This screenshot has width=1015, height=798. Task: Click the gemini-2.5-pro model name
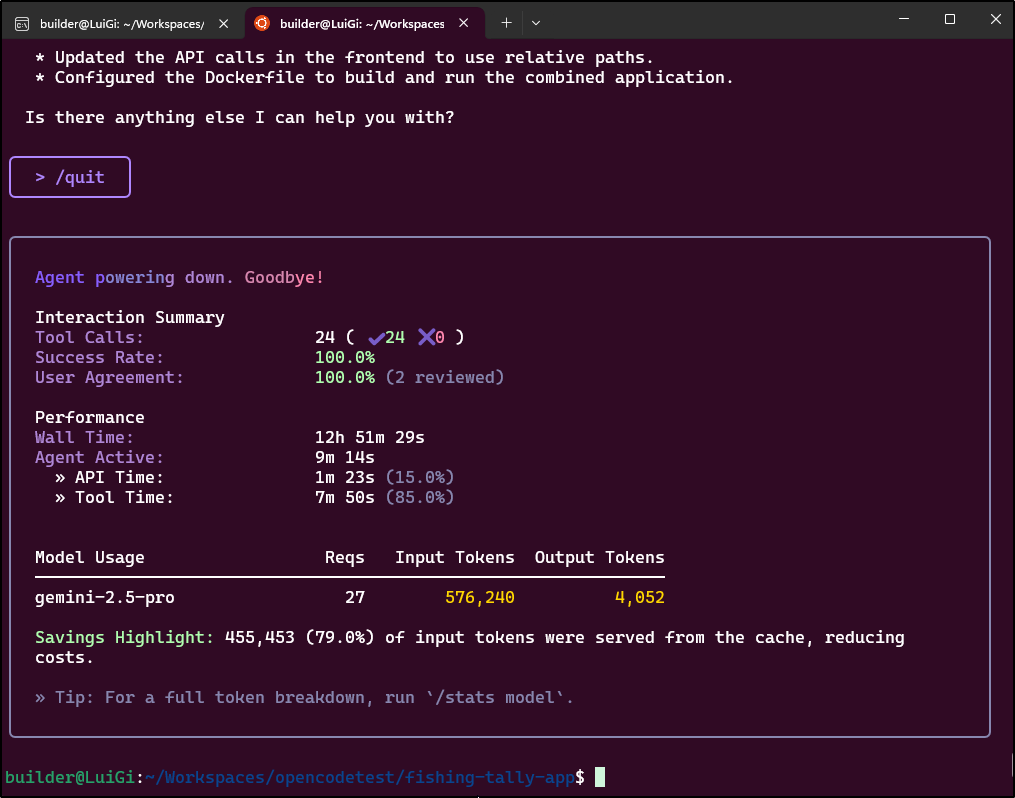[x=105, y=597]
